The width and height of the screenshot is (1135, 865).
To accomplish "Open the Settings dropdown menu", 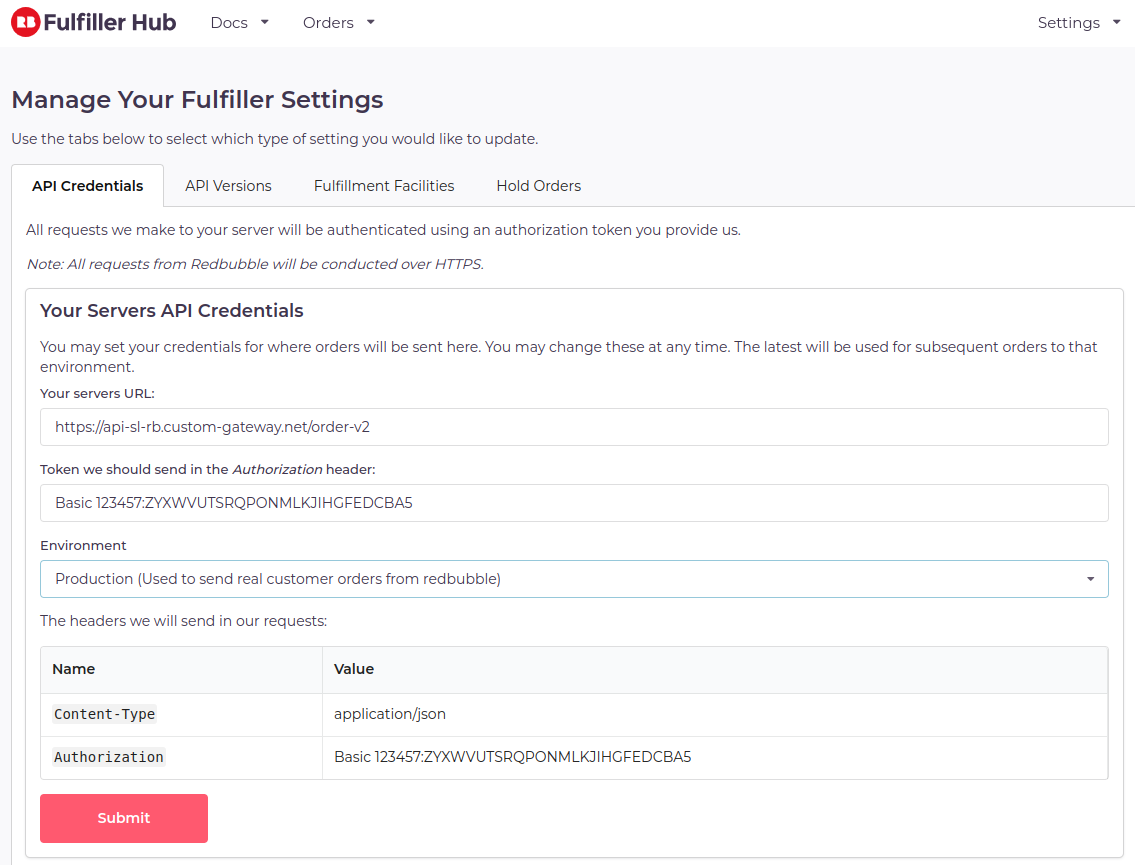I will (1079, 22).
